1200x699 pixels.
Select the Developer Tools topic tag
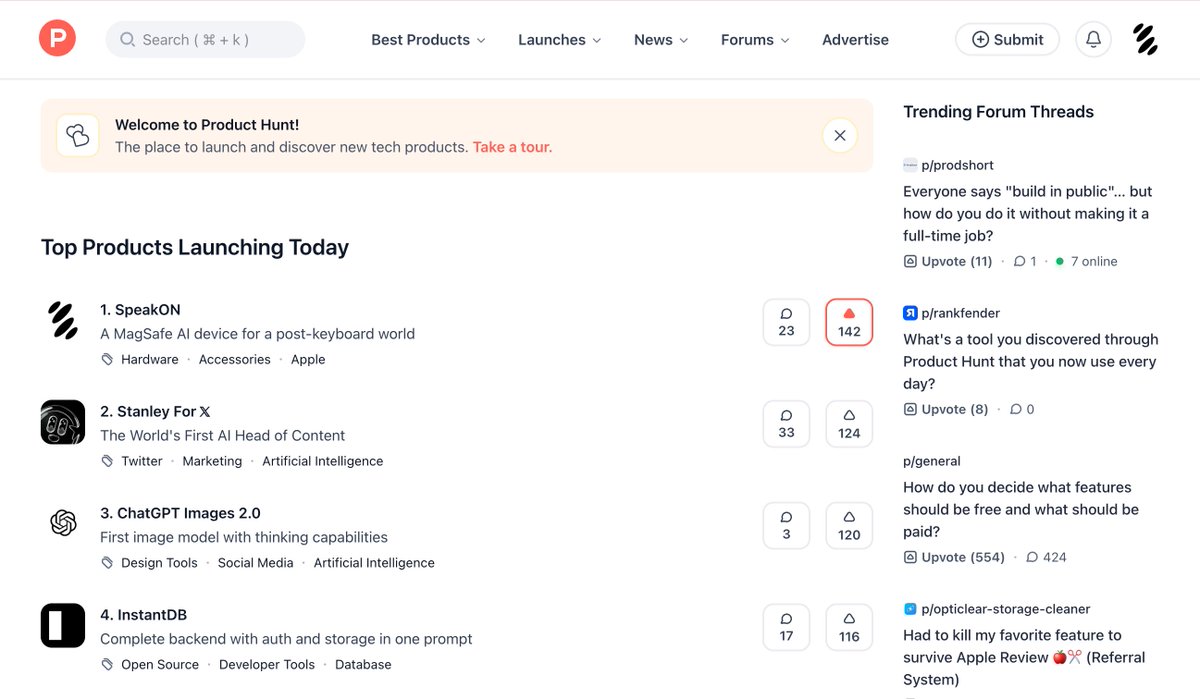tap(267, 664)
